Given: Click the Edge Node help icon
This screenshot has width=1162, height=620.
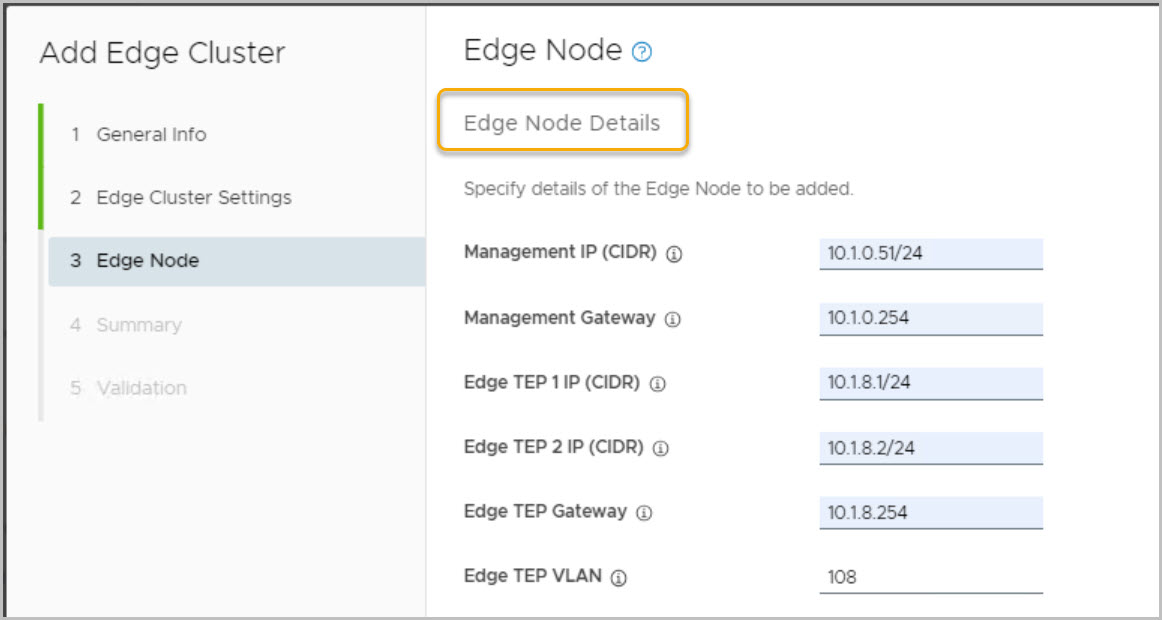Looking at the screenshot, I should click(643, 53).
